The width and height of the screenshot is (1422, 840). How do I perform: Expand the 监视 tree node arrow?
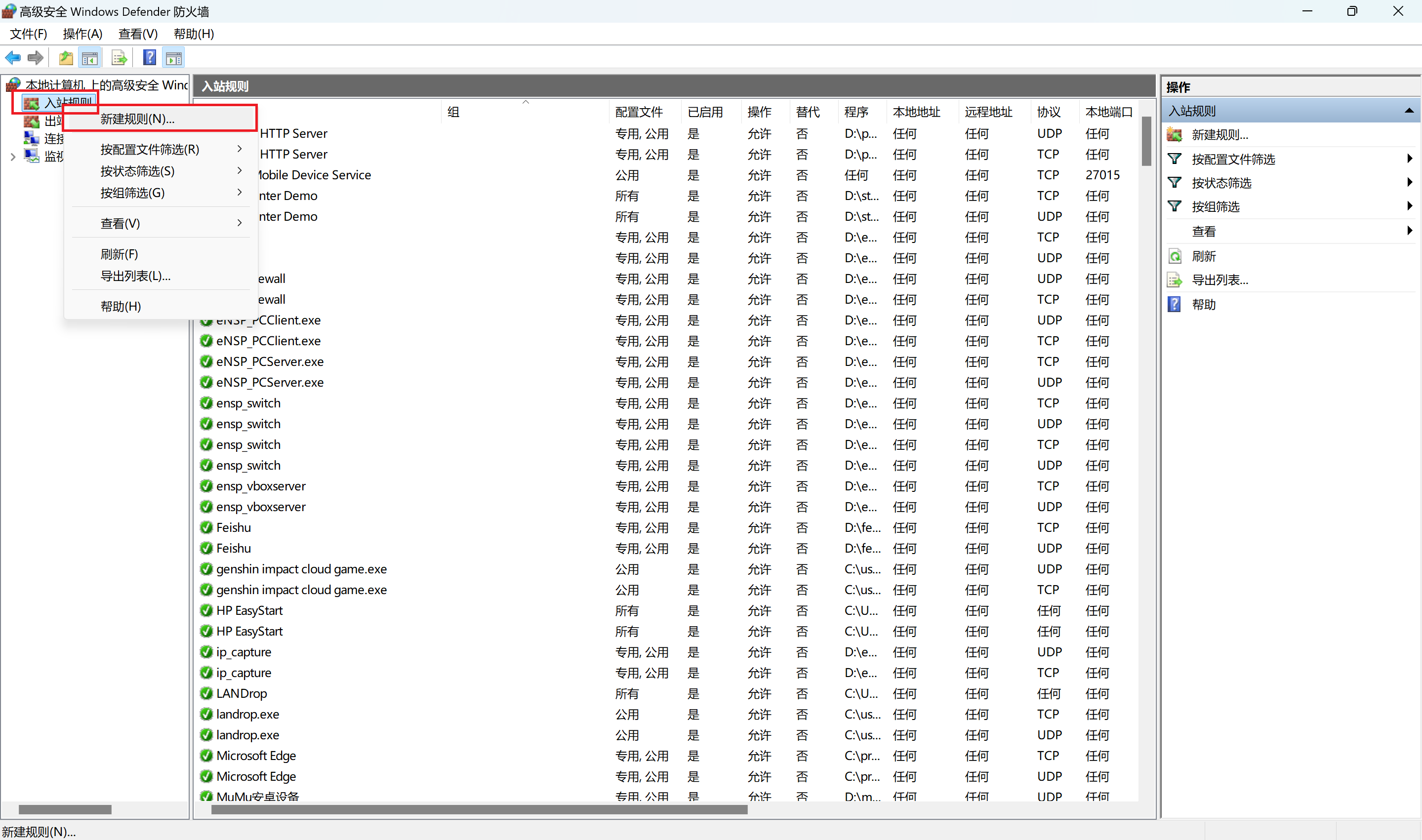pos(12,157)
